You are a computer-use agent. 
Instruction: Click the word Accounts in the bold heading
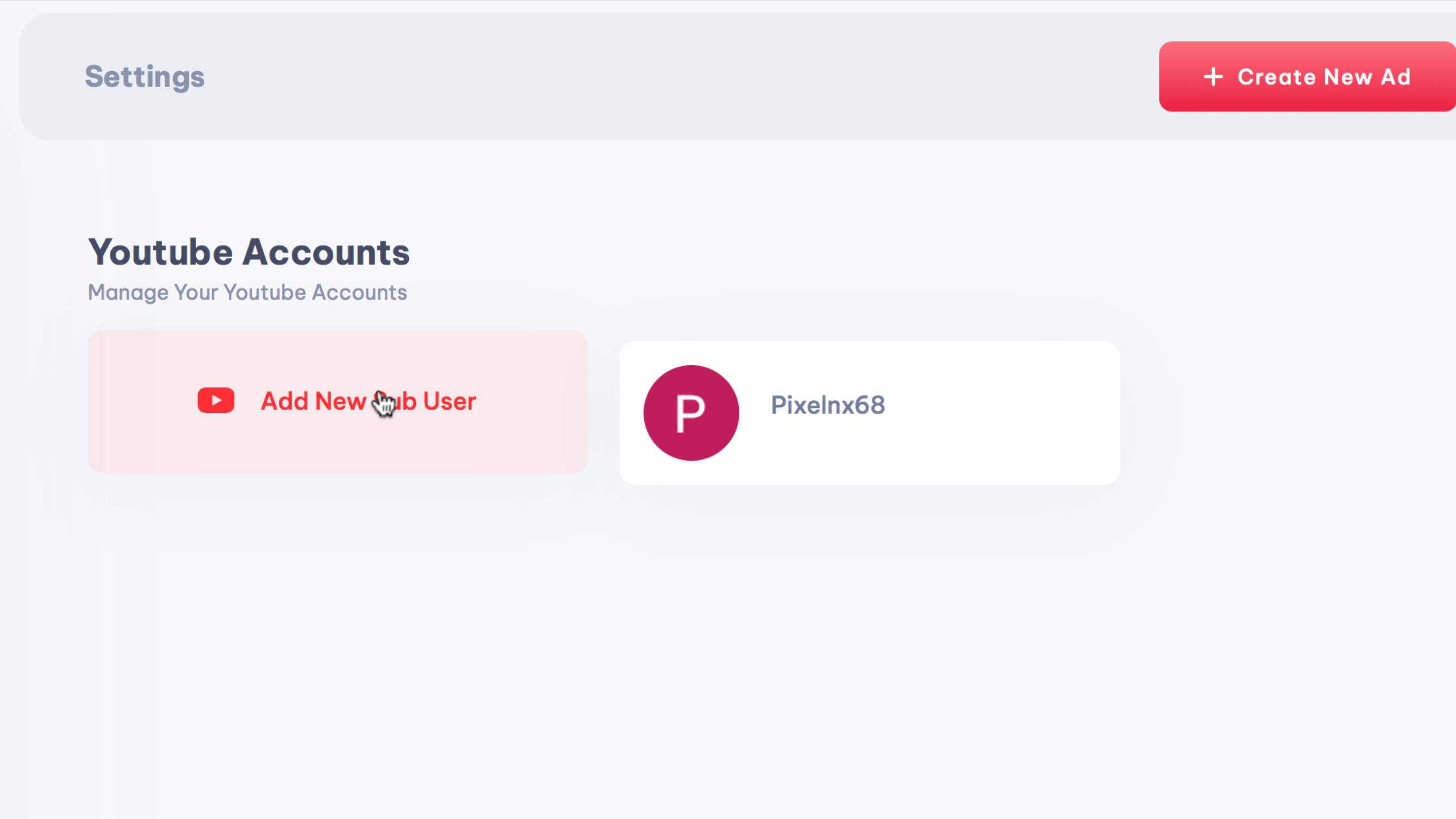point(326,252)
